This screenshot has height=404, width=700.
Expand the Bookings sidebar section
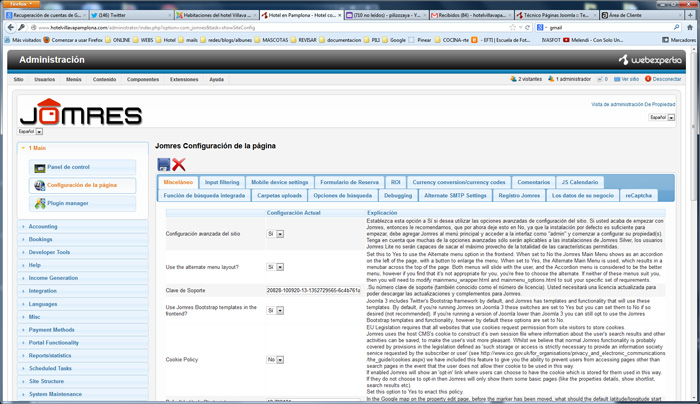tap(83, 239)
